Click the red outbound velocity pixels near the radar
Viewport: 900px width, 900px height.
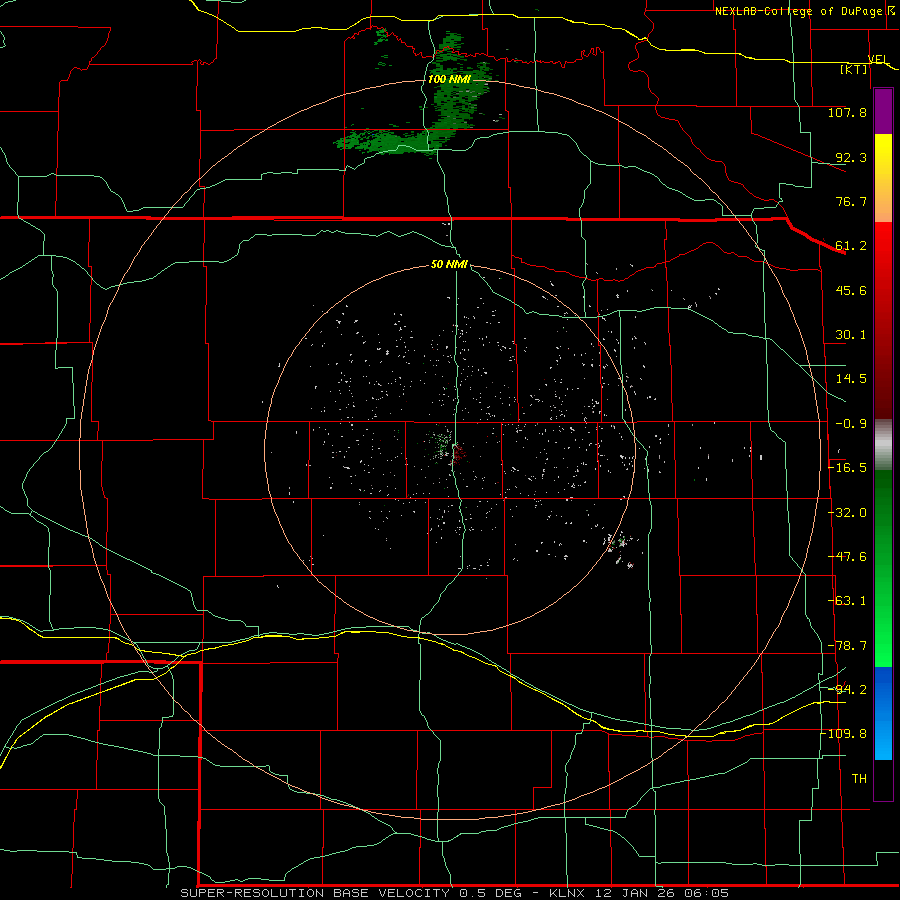click(459, 455)
